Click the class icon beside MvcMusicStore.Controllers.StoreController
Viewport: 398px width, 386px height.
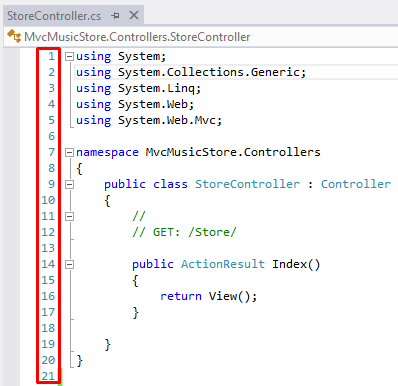[14, 36]
